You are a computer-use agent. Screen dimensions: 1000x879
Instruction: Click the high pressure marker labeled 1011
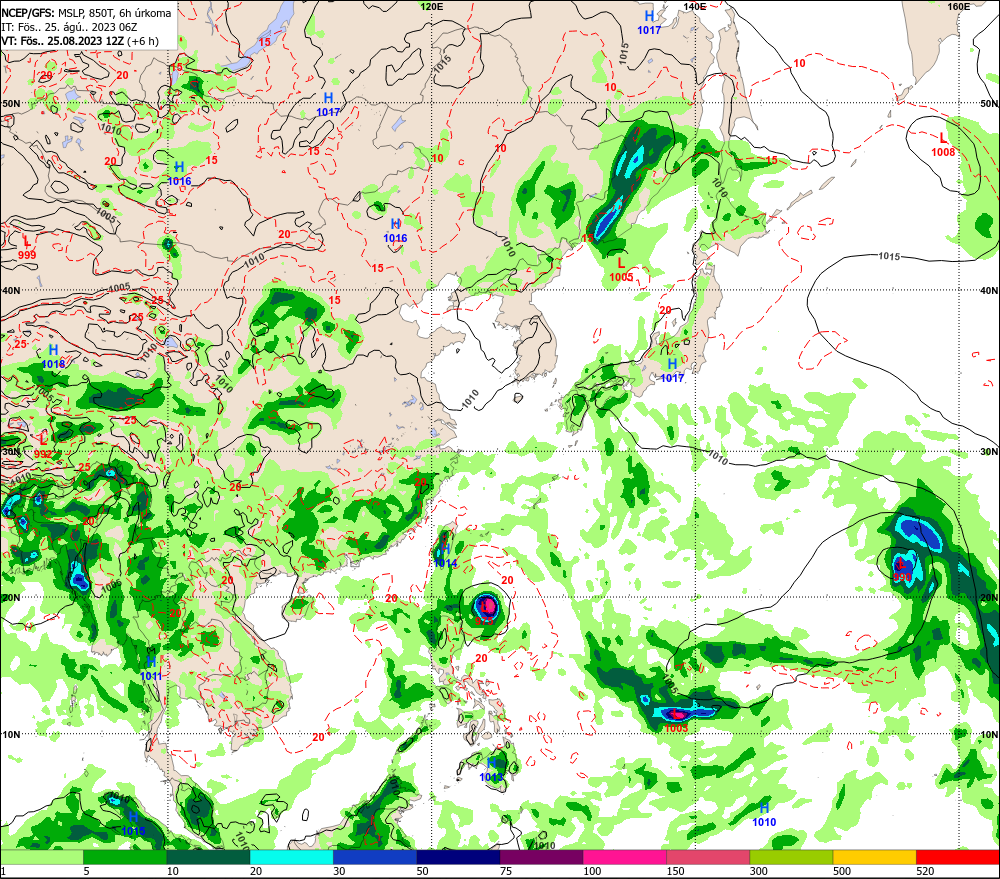151,668
